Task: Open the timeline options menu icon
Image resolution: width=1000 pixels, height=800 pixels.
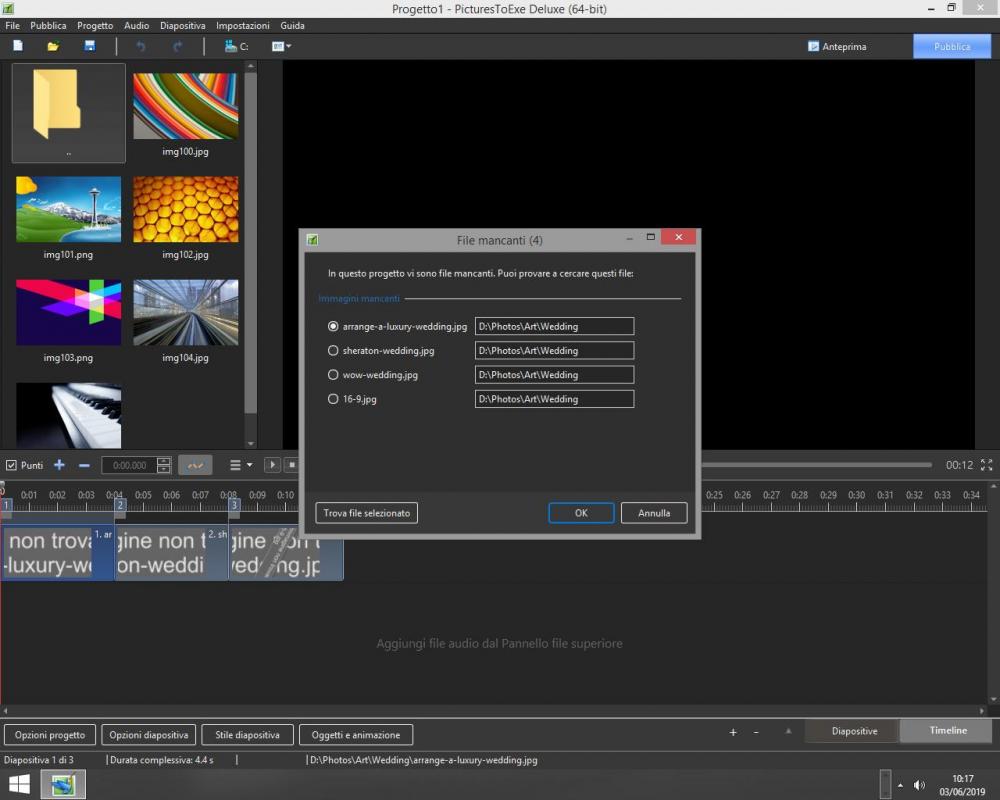Action: tap(240, 465)
